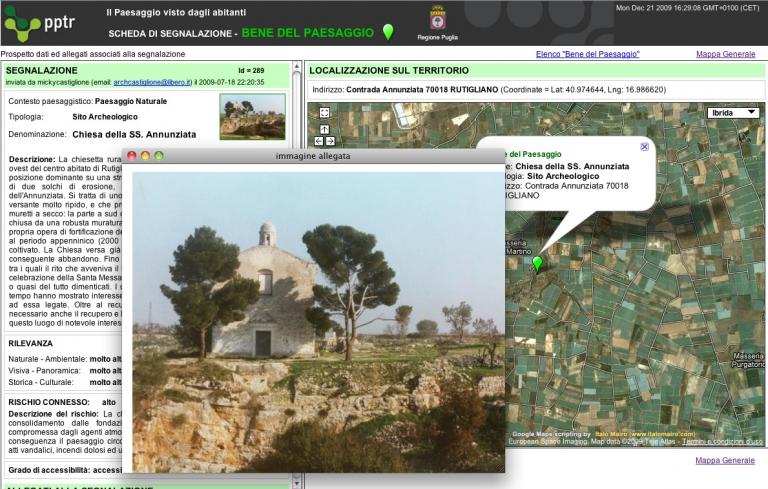Click the left-panel Denominazione "Chiesa della SS. Annunziata"
Viewport: 768px width, 489px height.
click(134, 134)
